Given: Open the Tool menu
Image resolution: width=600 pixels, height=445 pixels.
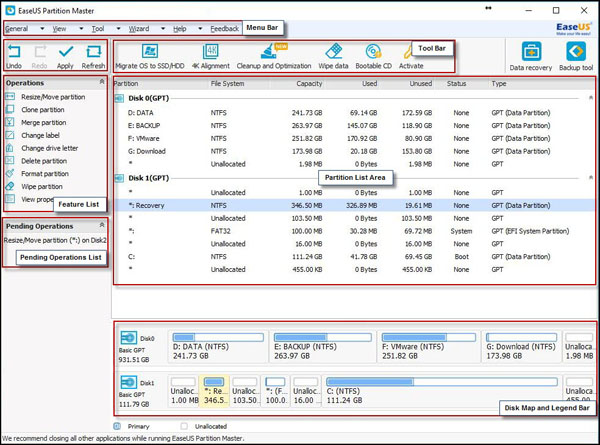Looking at the screenshot, I should pyautogui.click(x=98, y=29).
